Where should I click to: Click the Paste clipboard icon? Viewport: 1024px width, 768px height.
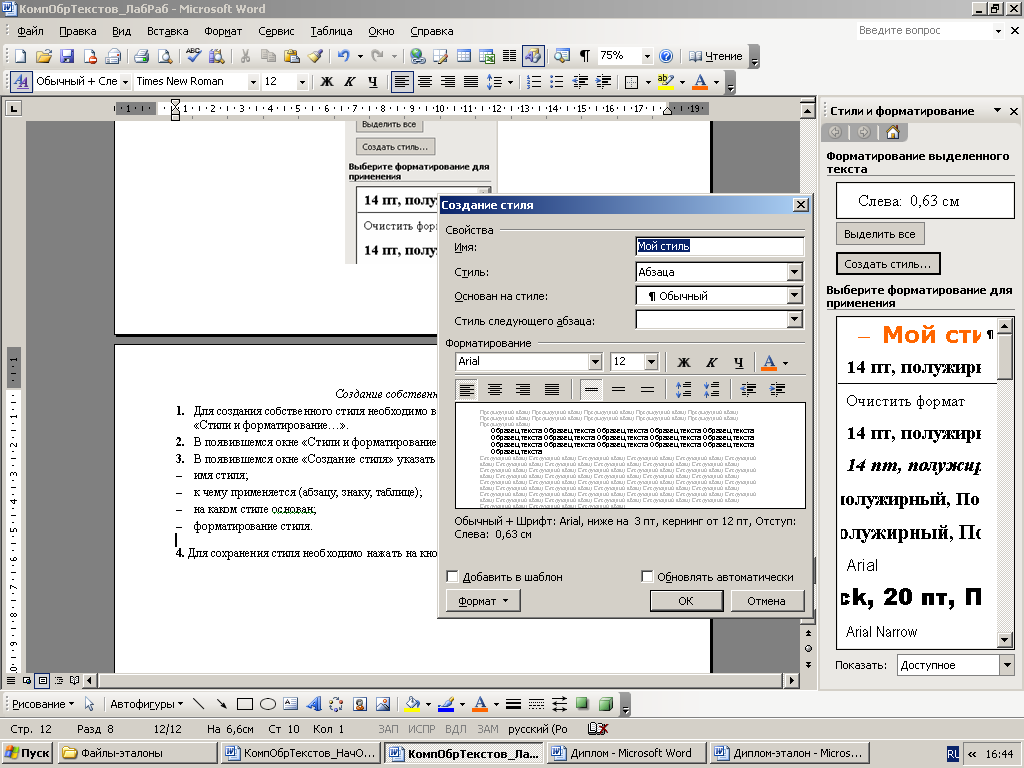291,57
